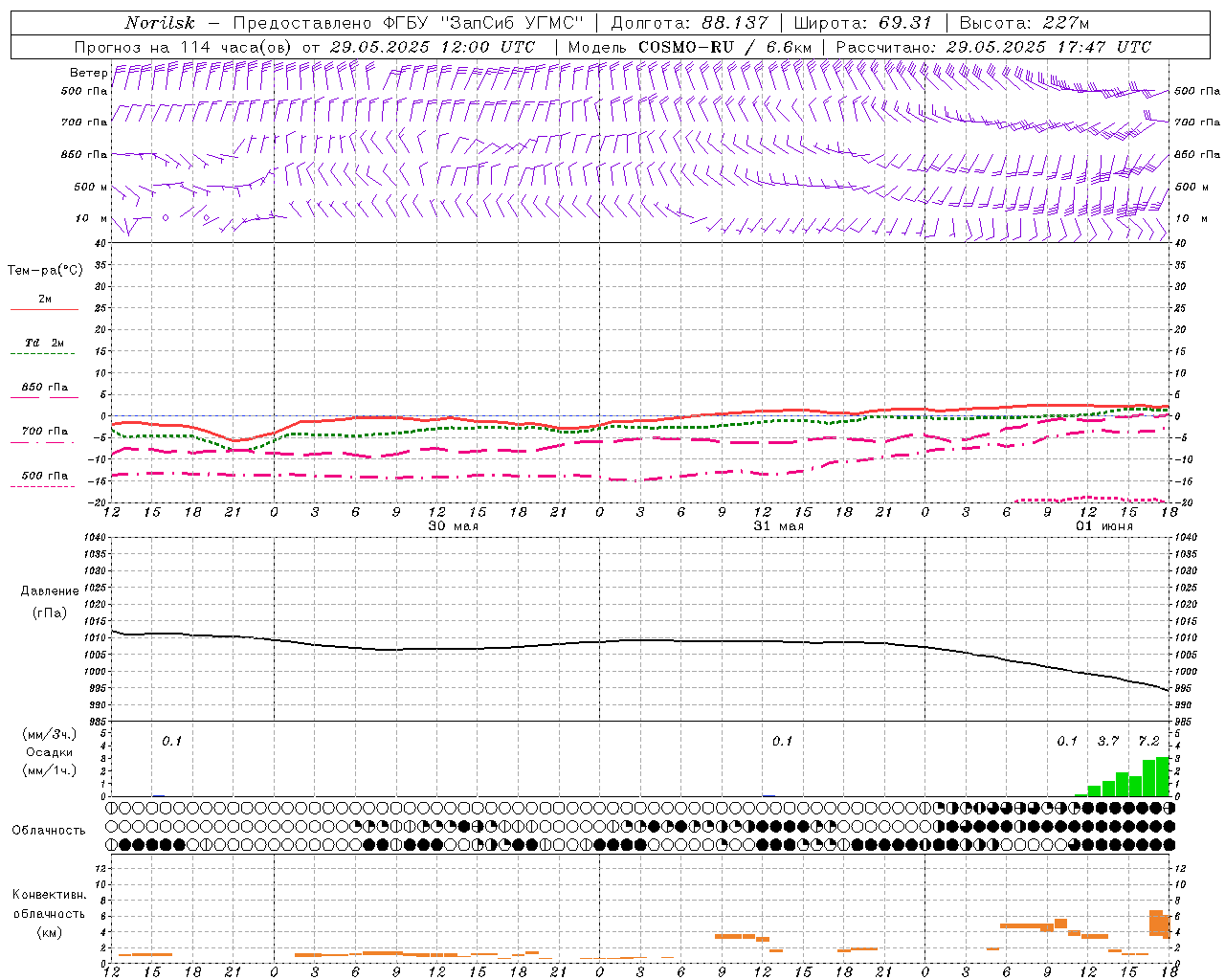1225x980 pixels.
Task: Click the "01 июня" date label
Action: point(1104,525)
